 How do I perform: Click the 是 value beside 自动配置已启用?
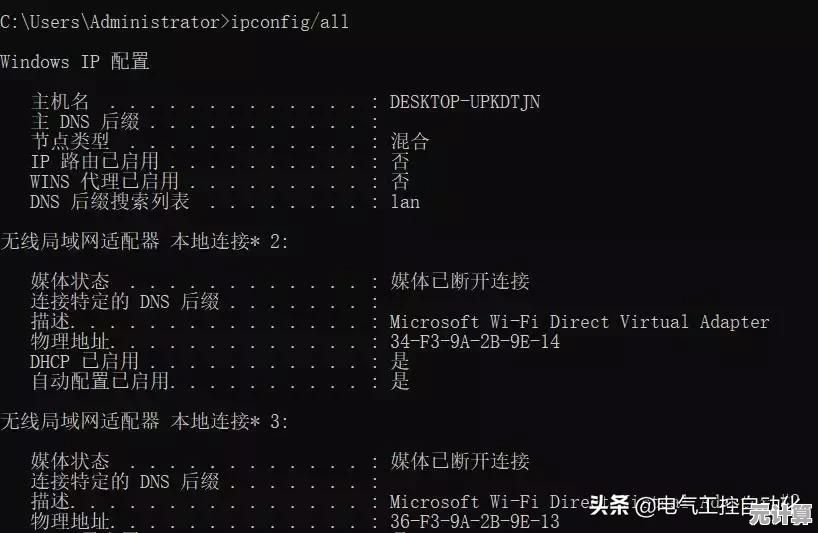pyautogui.click(x=400, y=382)
